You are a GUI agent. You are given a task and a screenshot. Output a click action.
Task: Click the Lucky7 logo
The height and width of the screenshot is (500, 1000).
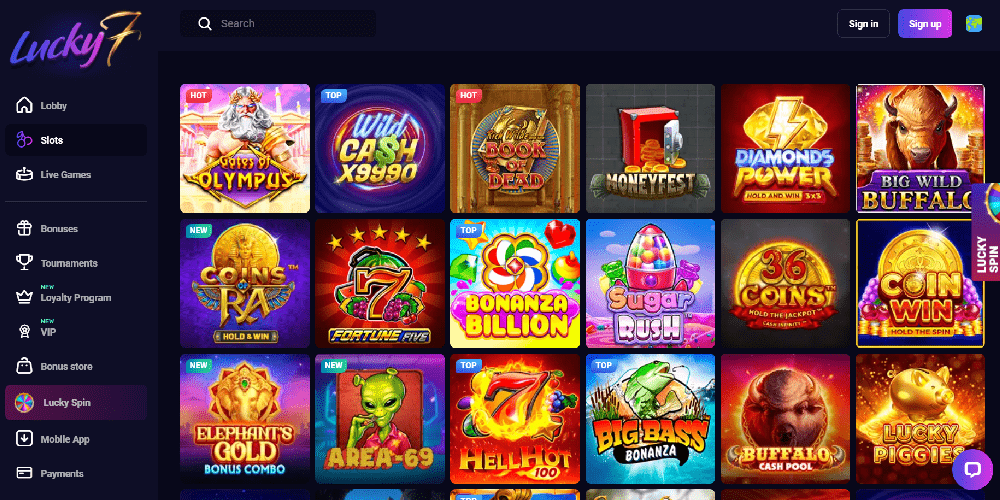tap(75, 40)
